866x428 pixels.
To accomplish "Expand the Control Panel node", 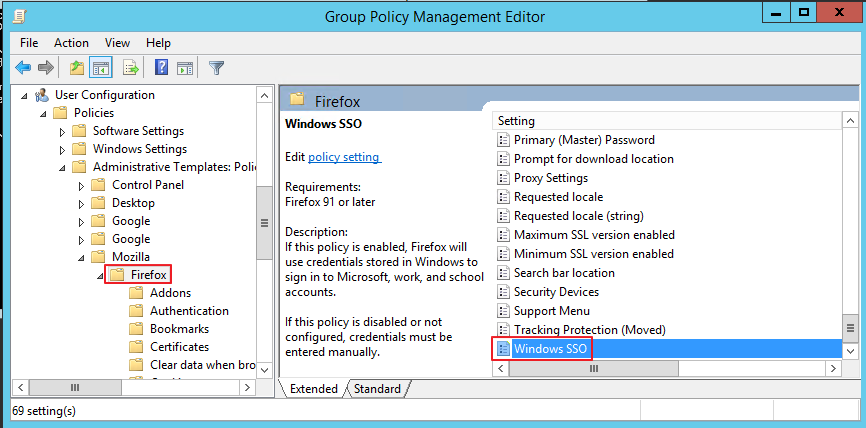I will [82, 186].
